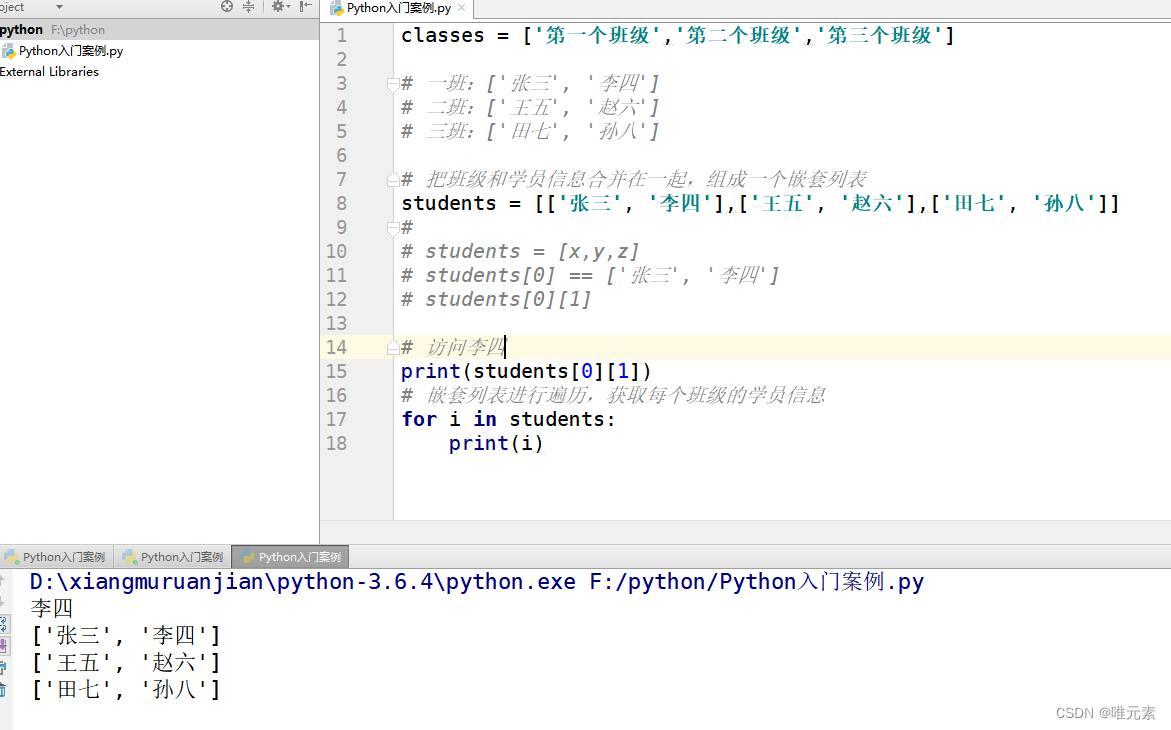The width and height of the screenshot is (1171, 730).
Task: Open the Project view dropdown arrow
Action: point(59,7)
